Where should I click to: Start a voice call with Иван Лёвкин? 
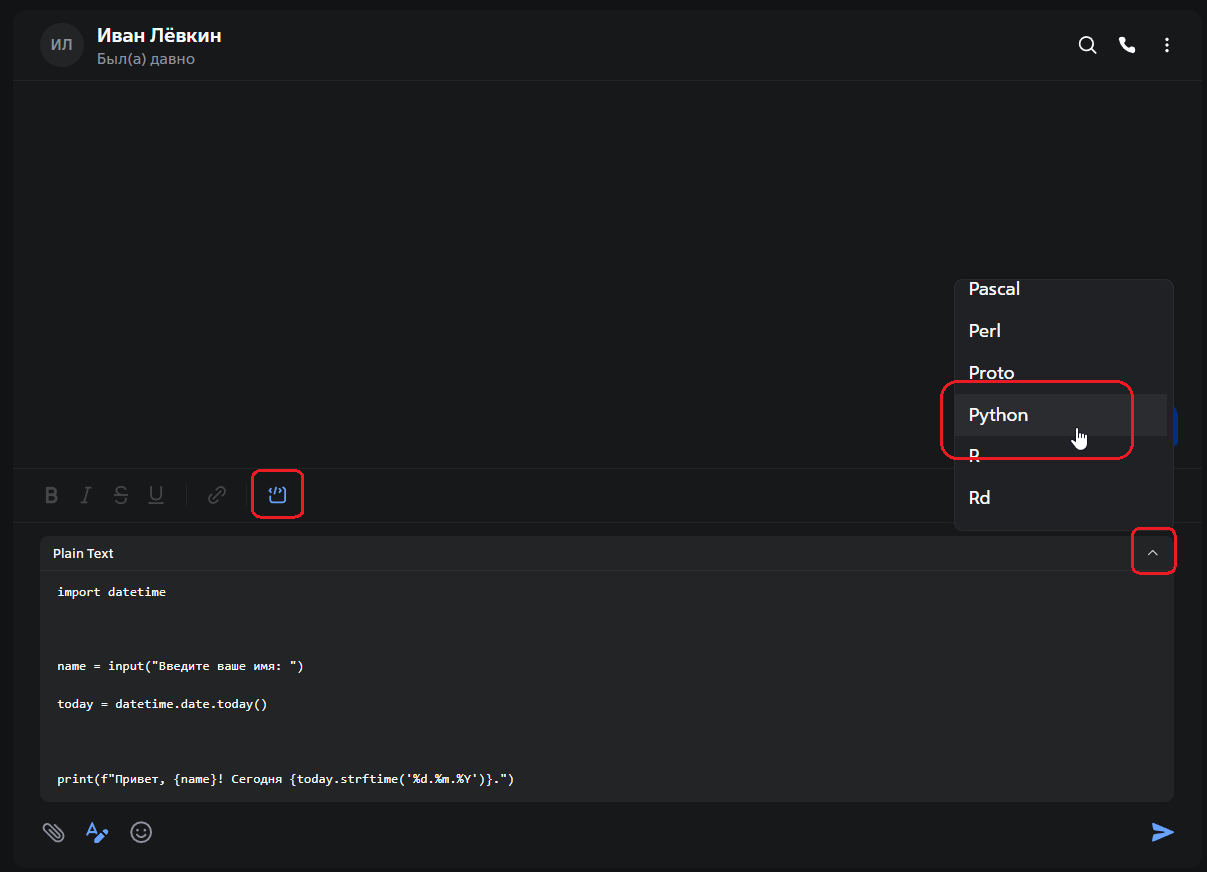(x=1127, y=45)
